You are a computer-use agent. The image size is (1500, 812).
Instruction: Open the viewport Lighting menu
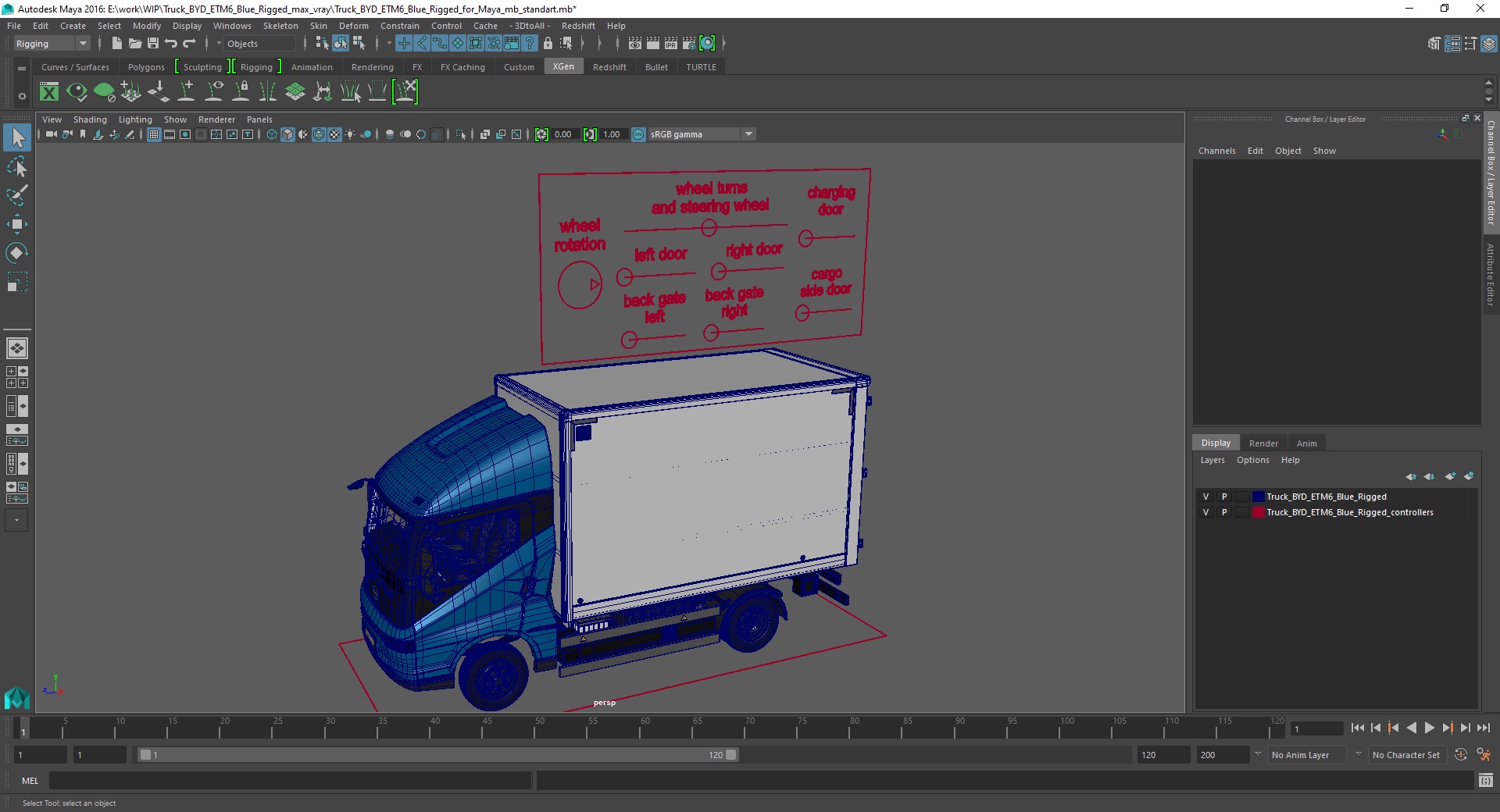coord(135,119)
